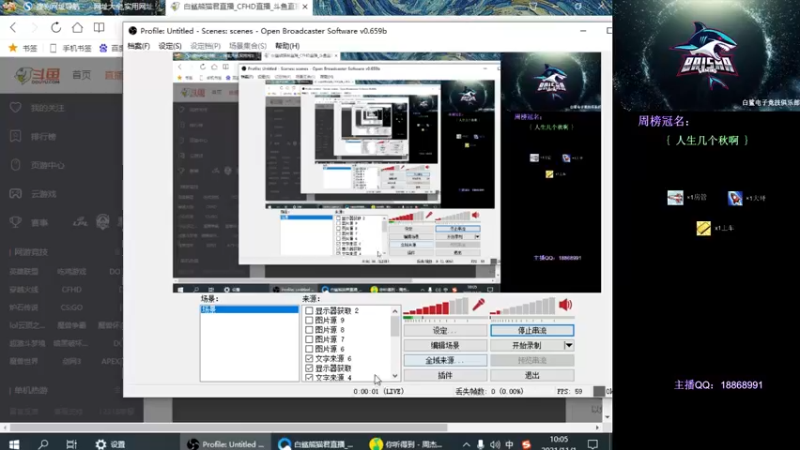800x450 pixels.
Task: Enable the 图片源 9 source checkbox
Action: [x=309, y=320]
